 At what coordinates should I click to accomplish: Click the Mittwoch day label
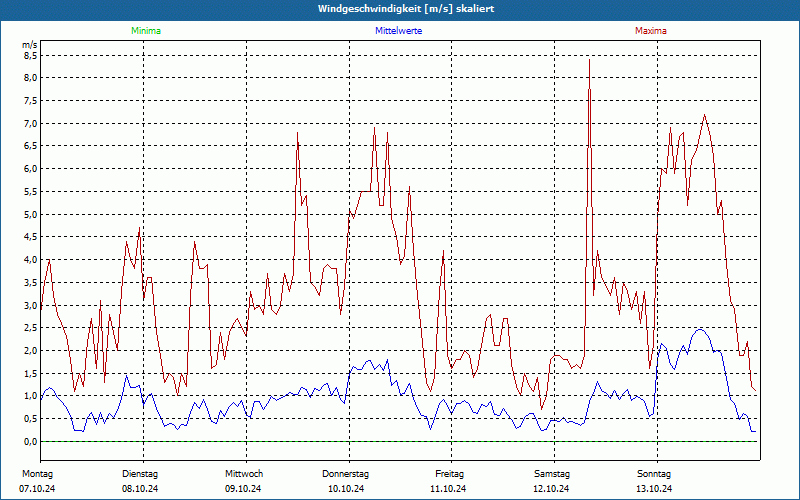tap(244, 474)
